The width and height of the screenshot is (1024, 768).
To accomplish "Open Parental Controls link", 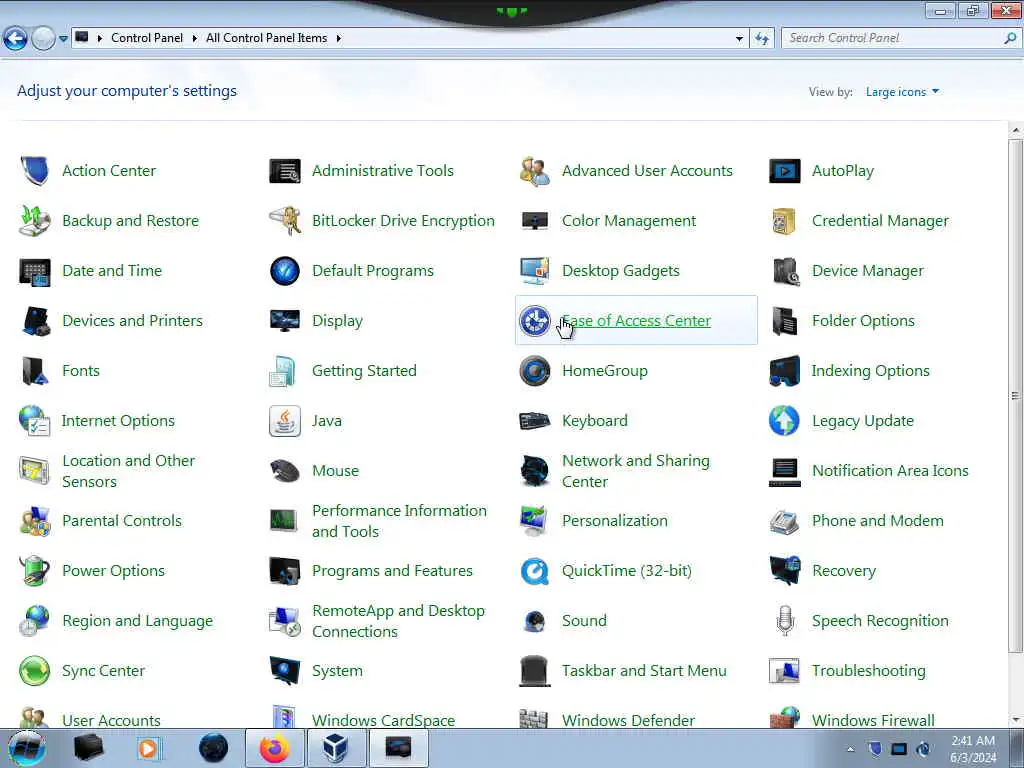I will coord(121,521).
